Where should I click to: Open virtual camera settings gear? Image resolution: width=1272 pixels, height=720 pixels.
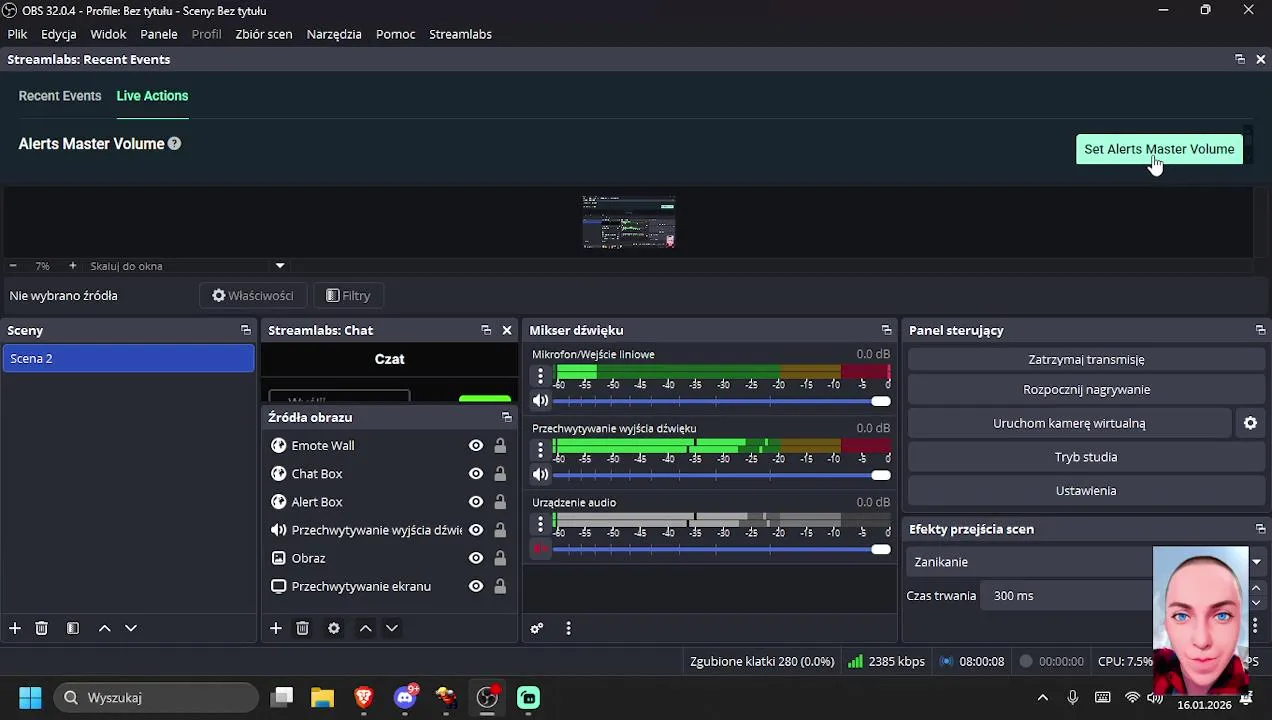point(1250,423)
